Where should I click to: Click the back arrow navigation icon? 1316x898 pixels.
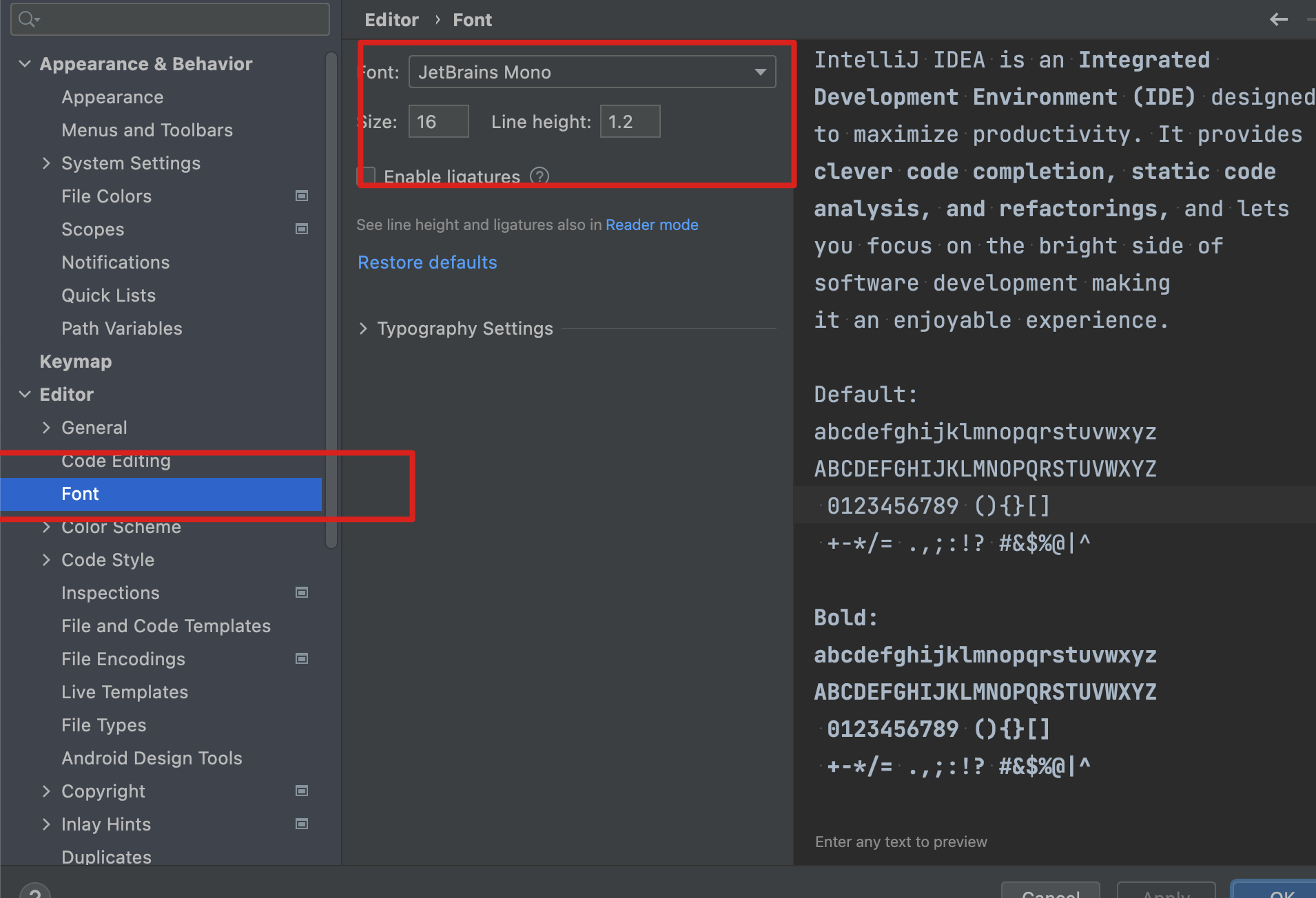(x=1278, y=19)
